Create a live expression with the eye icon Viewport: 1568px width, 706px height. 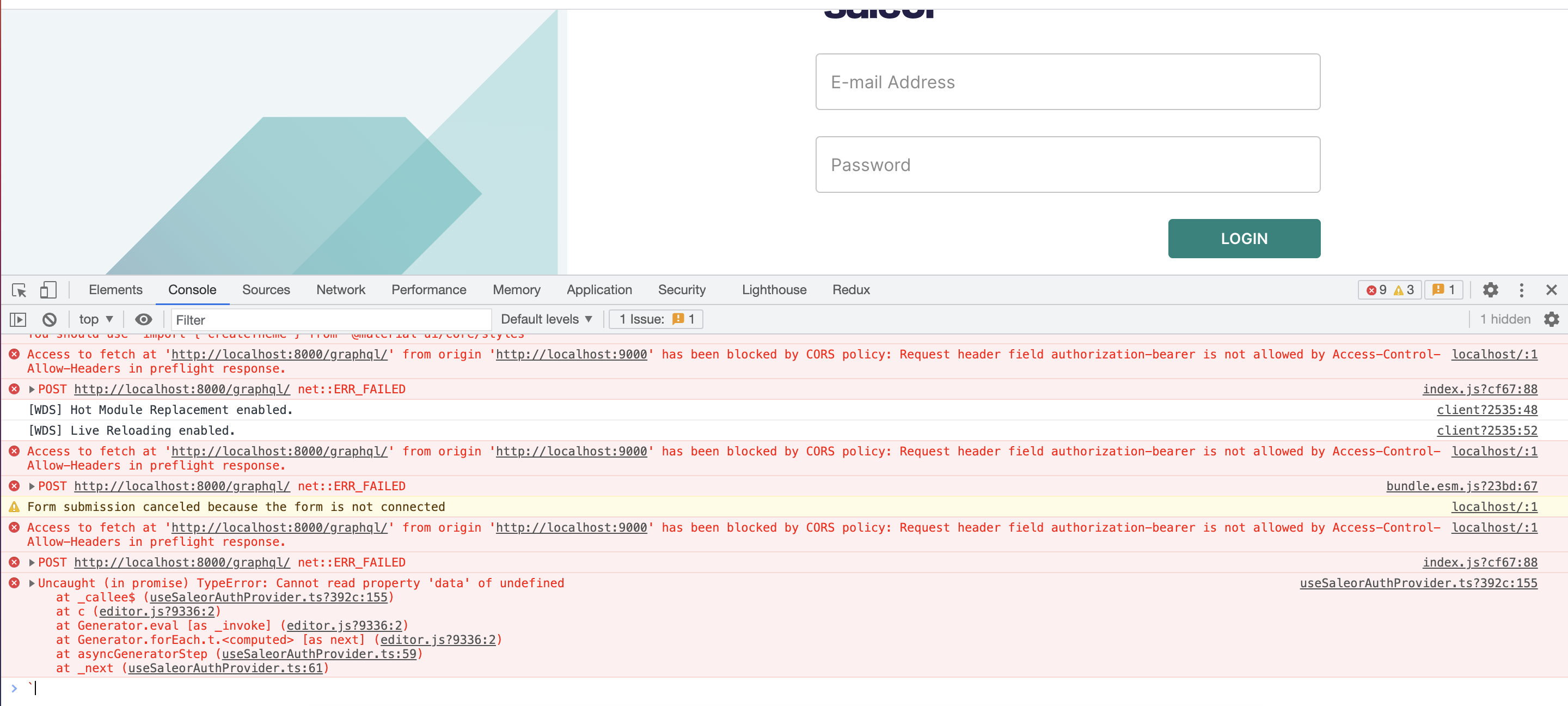coord(144,319)
